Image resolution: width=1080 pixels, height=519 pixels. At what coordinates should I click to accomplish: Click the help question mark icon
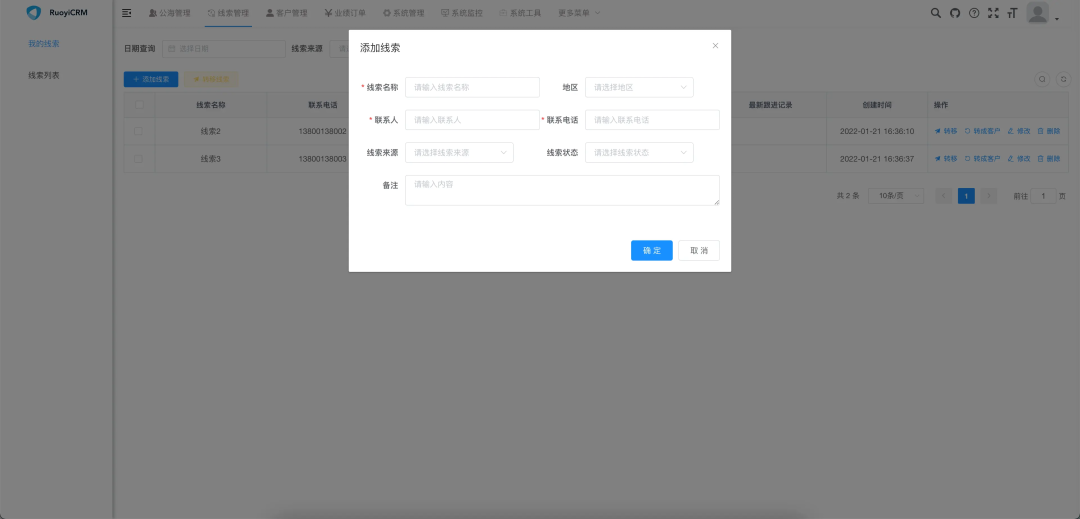coord(974,13)
